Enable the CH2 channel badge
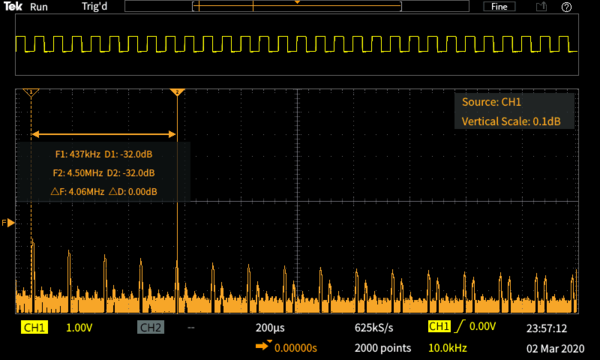Screen dimensions: 600x360 150,327
